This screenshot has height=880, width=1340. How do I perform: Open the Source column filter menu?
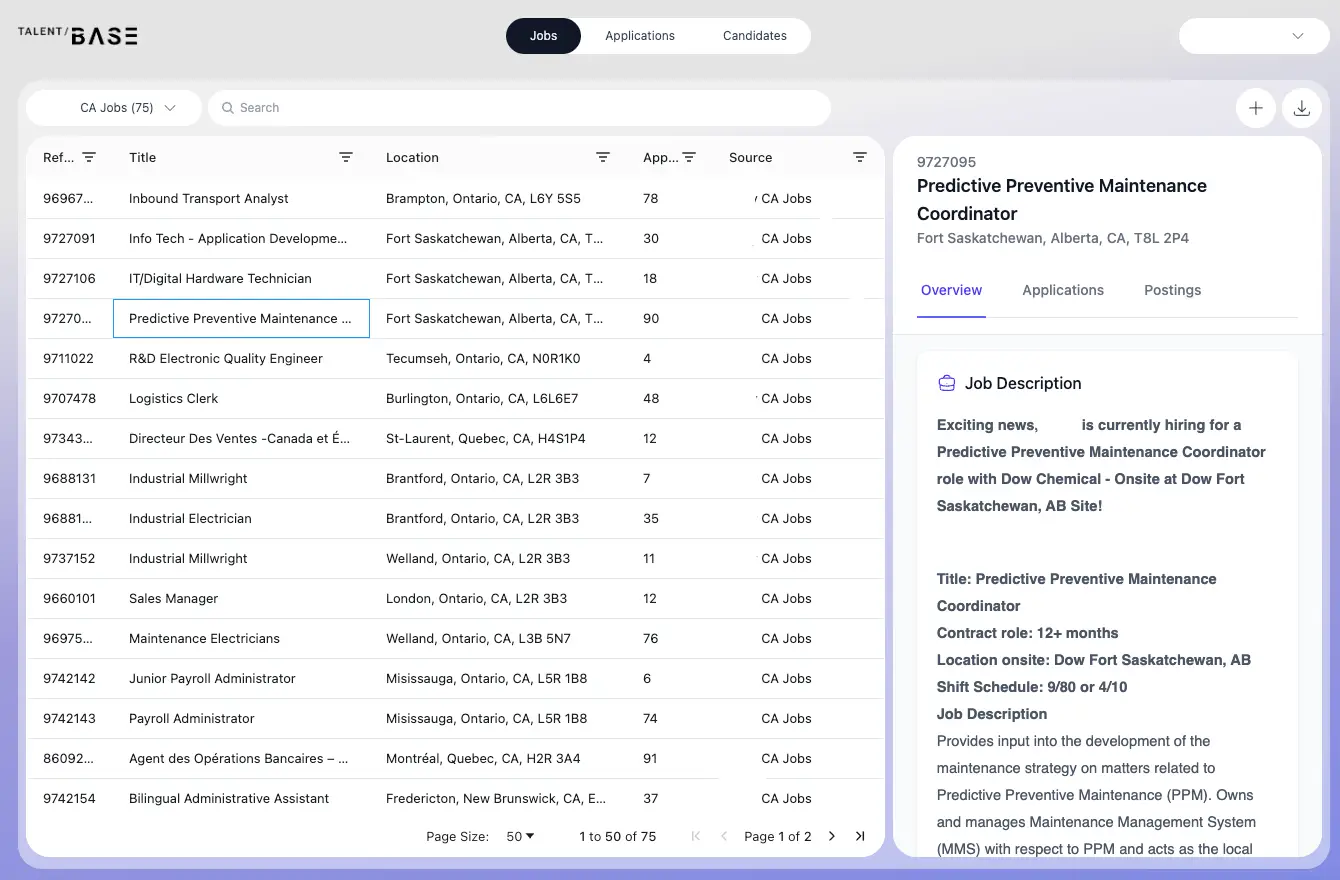(x=859, y=157)
